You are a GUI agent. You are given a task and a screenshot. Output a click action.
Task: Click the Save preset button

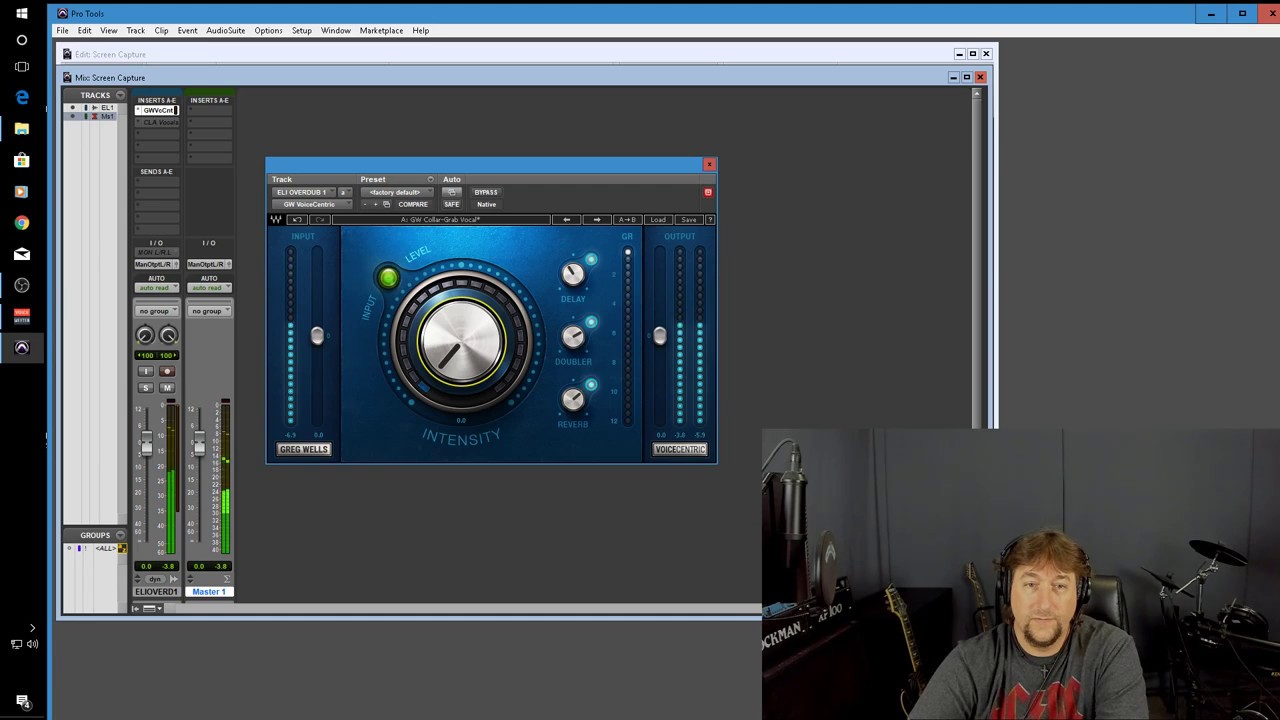pyautogui.click(x=688, y=220)
